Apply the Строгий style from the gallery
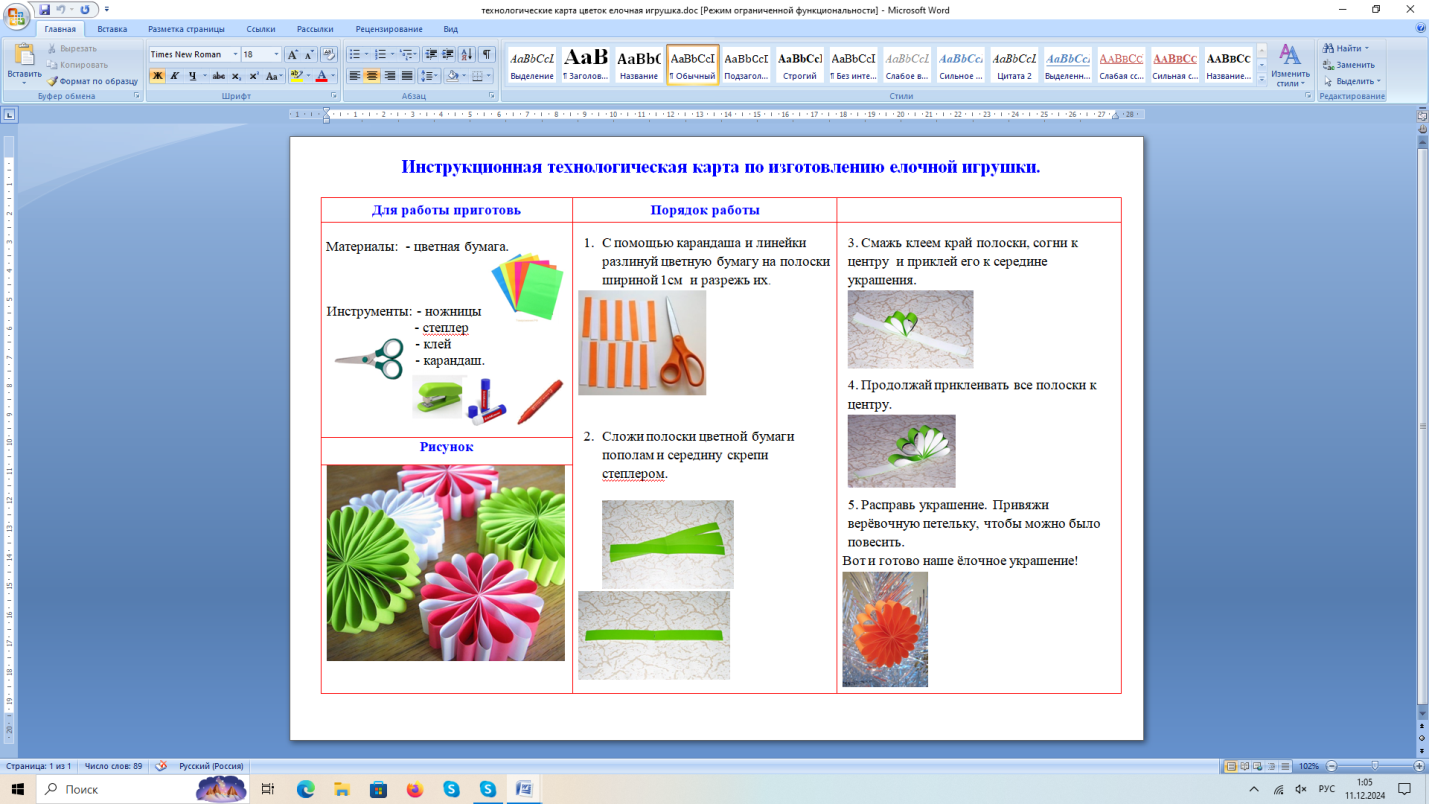The height and width of the screenshot is (804, 1429). [799, 64]
